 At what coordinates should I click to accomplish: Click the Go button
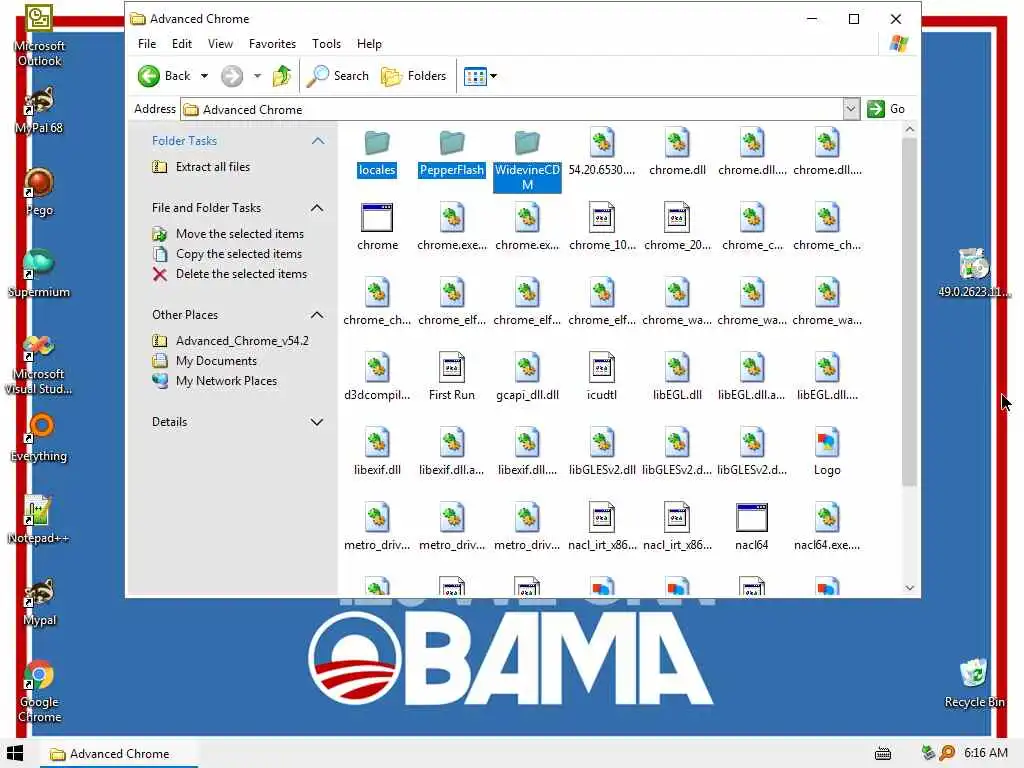click(886, 109)
